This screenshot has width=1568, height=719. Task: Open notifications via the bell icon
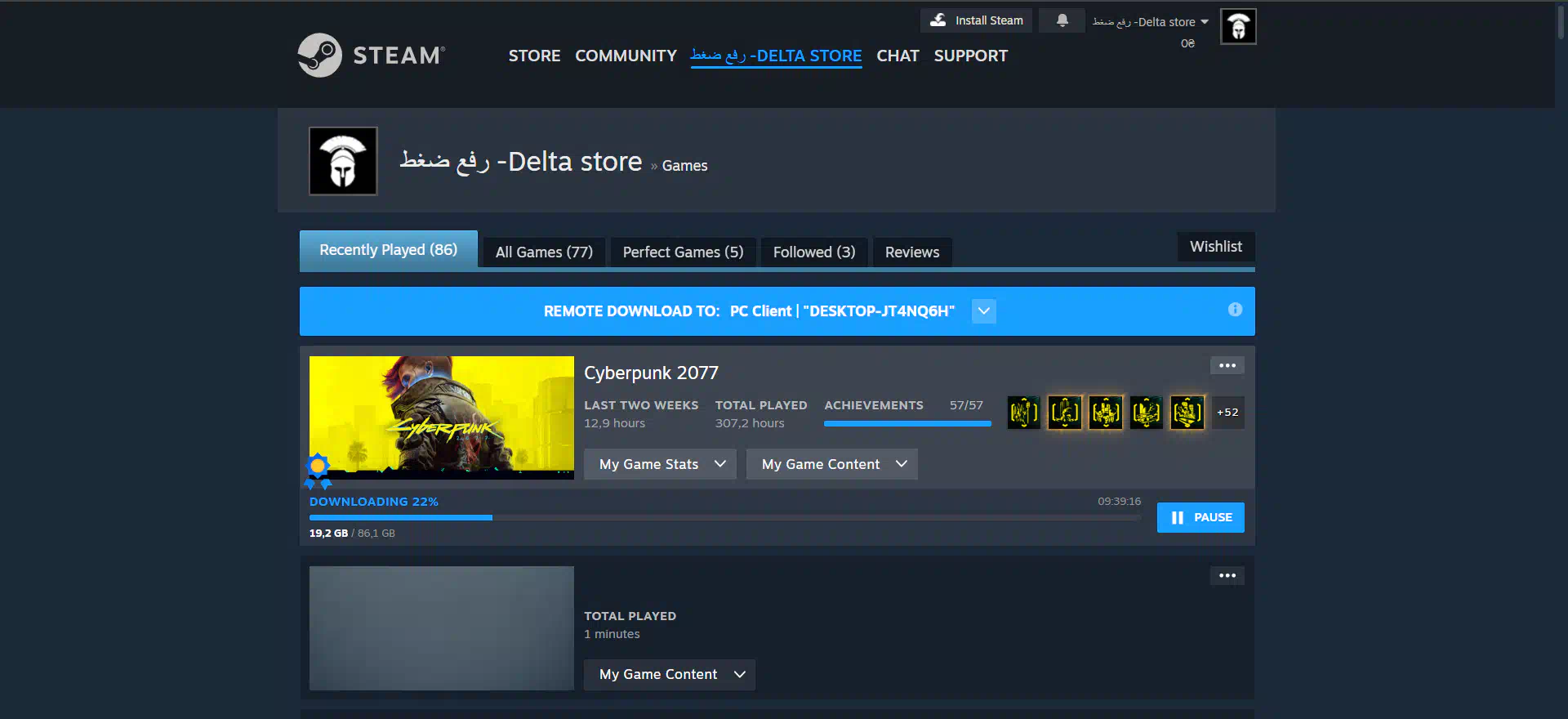1062,20
